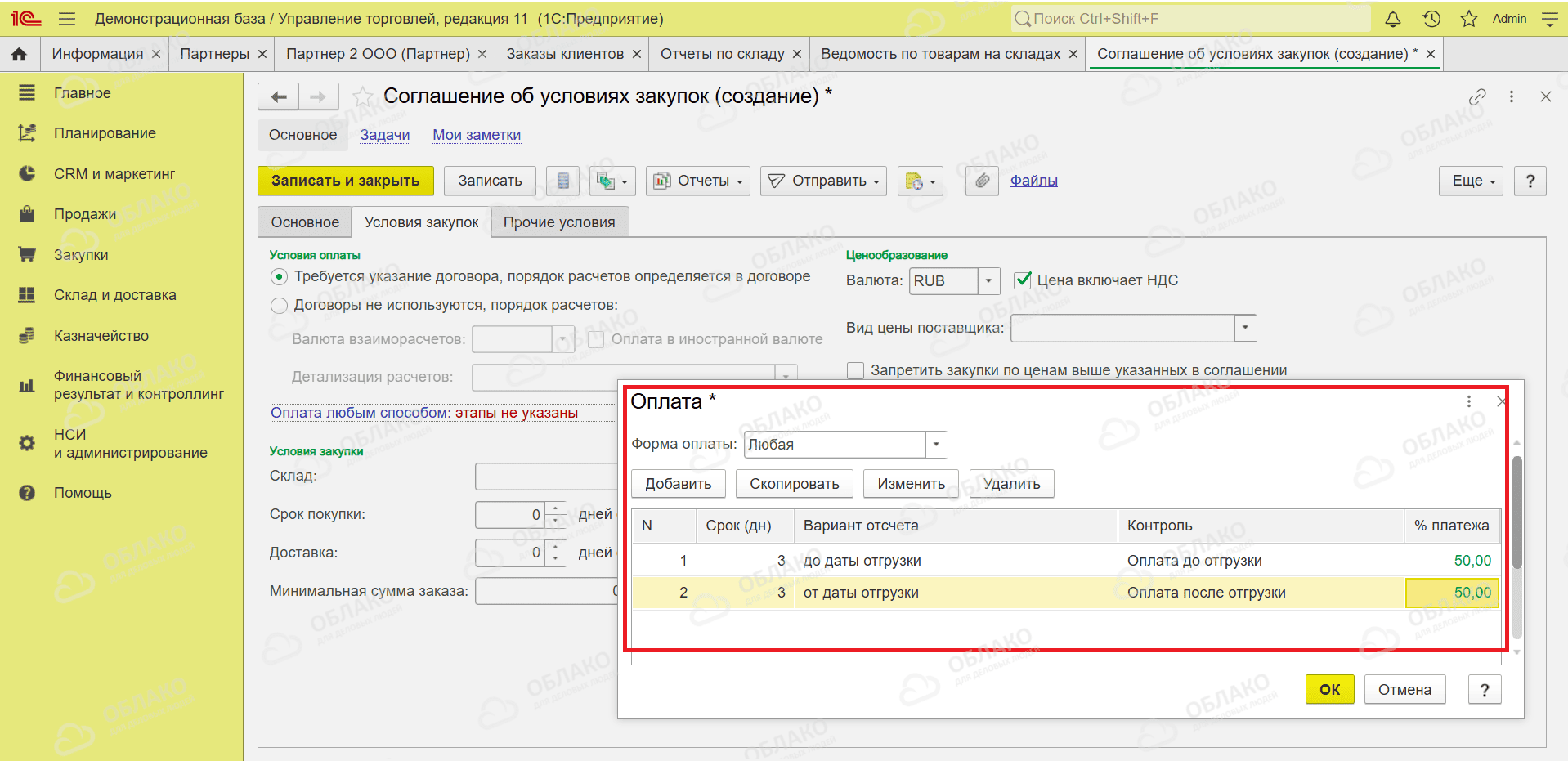Close the agreement form with X
The height and width of the screenshot is (761, 1568).
pyautogui.click(x=1546, y=96)
